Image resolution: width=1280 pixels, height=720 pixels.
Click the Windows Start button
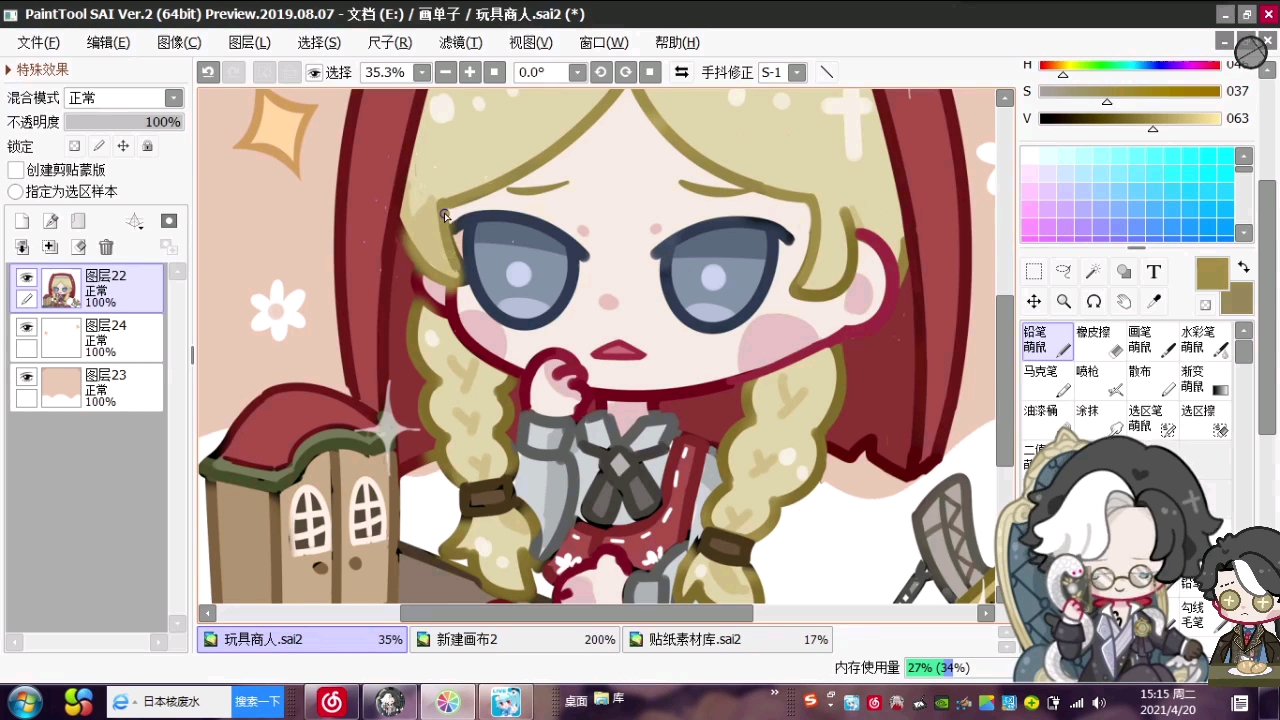[x=25, y=702]
